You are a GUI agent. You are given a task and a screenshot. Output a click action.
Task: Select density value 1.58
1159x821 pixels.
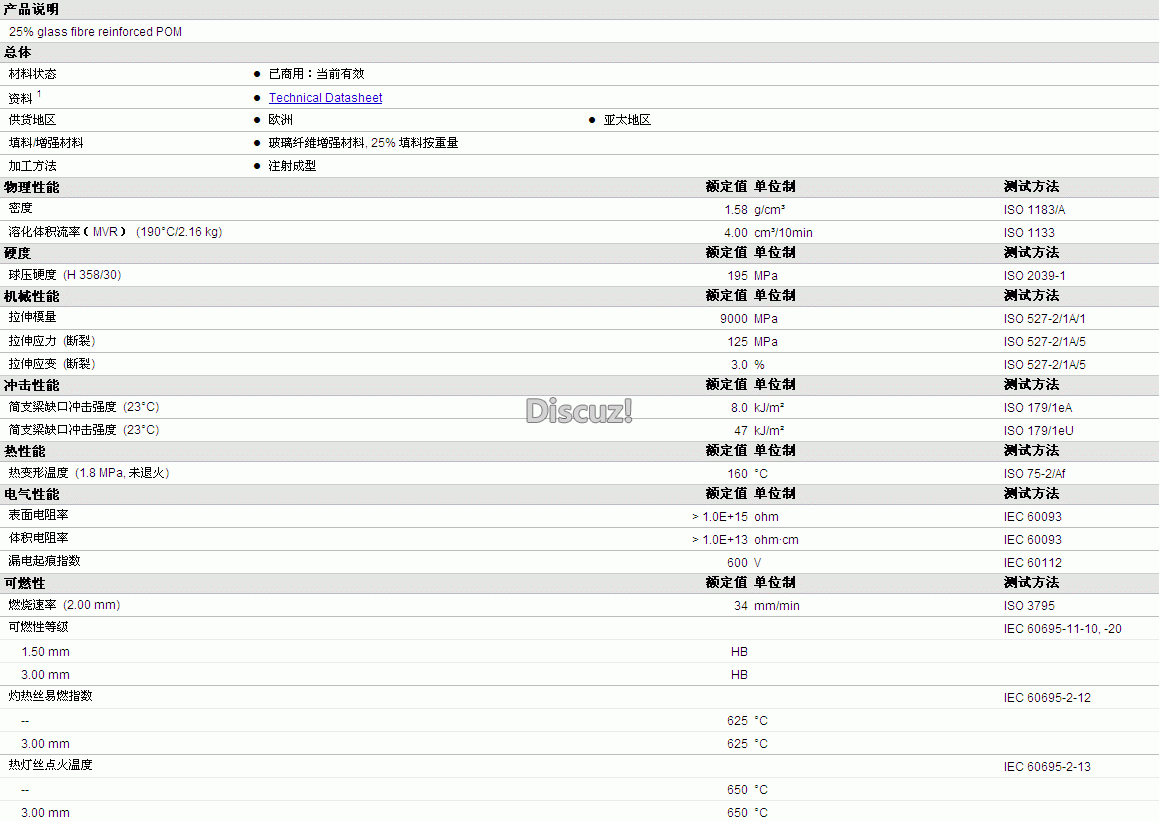(x=735, y=210)
